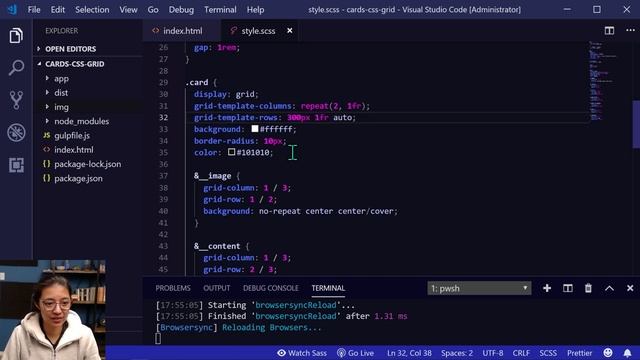Maximize the panel with the up chevron
640x360 pixels.
point(609,288)
